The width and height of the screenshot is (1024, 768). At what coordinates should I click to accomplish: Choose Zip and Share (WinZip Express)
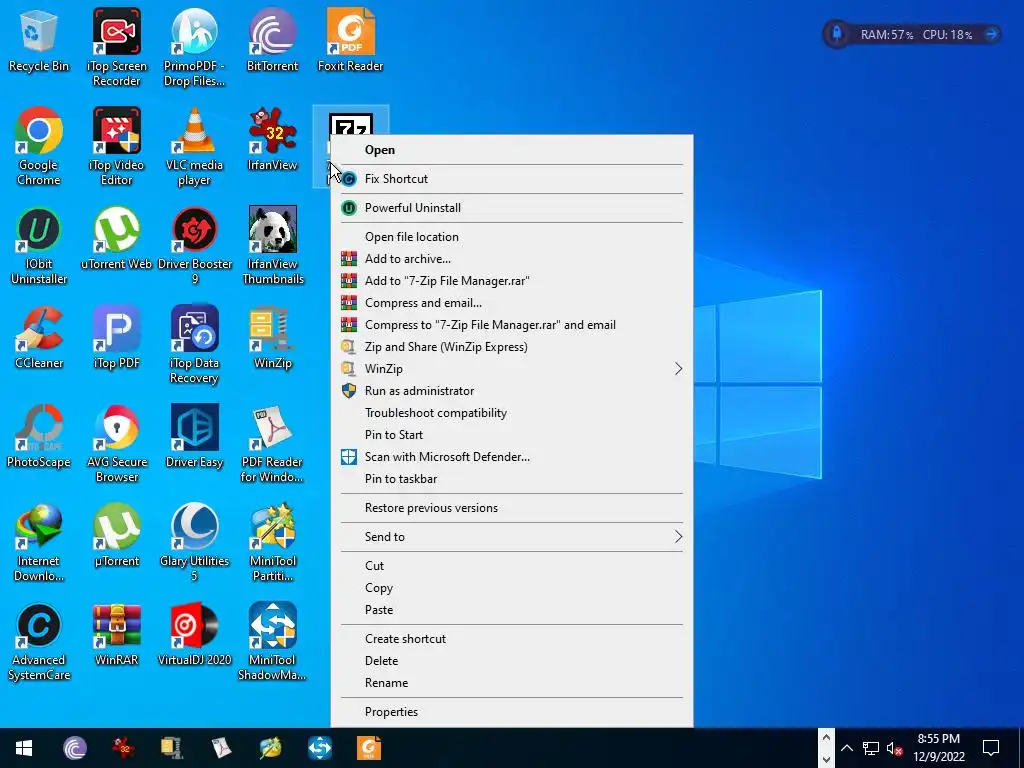point(511,347)
